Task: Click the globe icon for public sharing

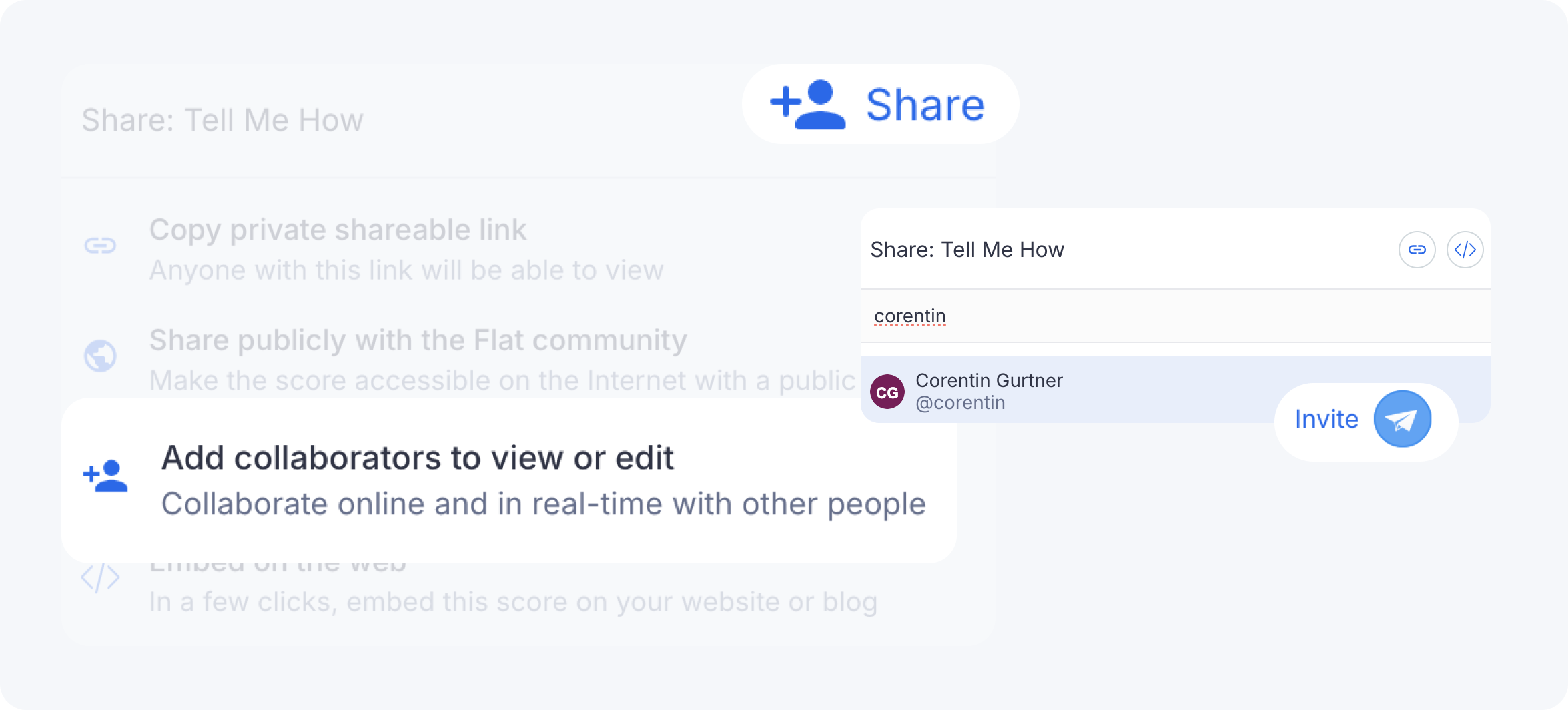Action: pos(100,356)
